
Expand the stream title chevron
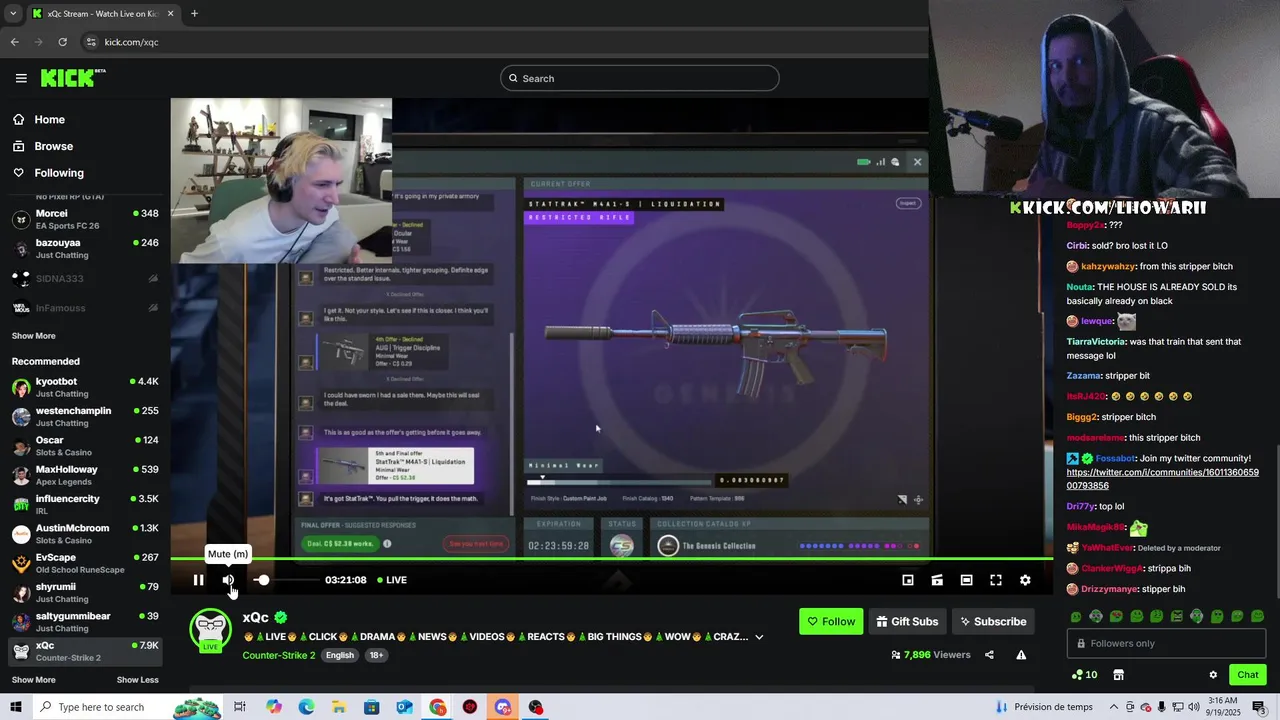(x=759, y=637)
